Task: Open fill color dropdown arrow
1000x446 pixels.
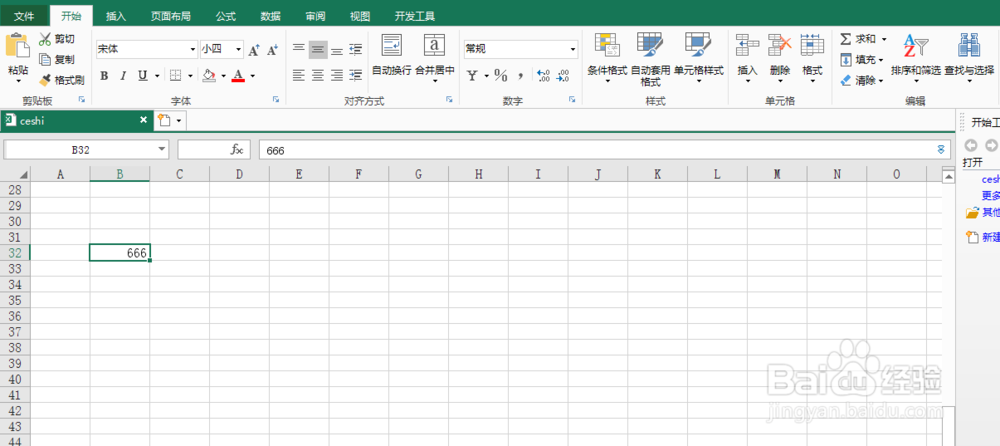Action: point(223,77)
